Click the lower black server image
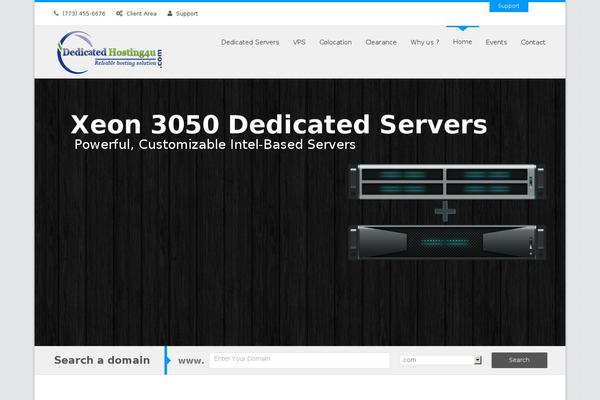 pyautogui.click(x=447, y=242)
